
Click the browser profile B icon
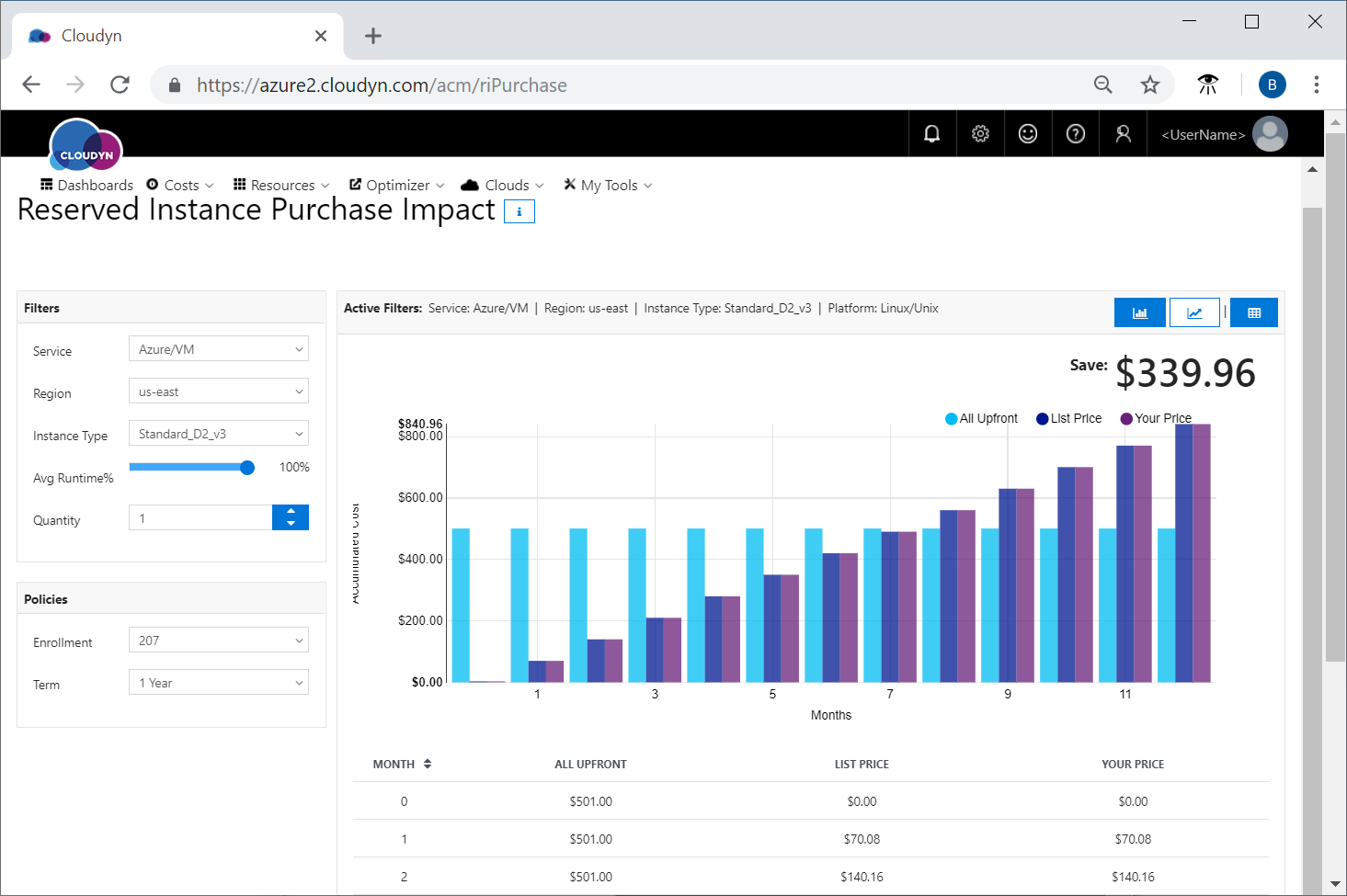coord(1273,85)
